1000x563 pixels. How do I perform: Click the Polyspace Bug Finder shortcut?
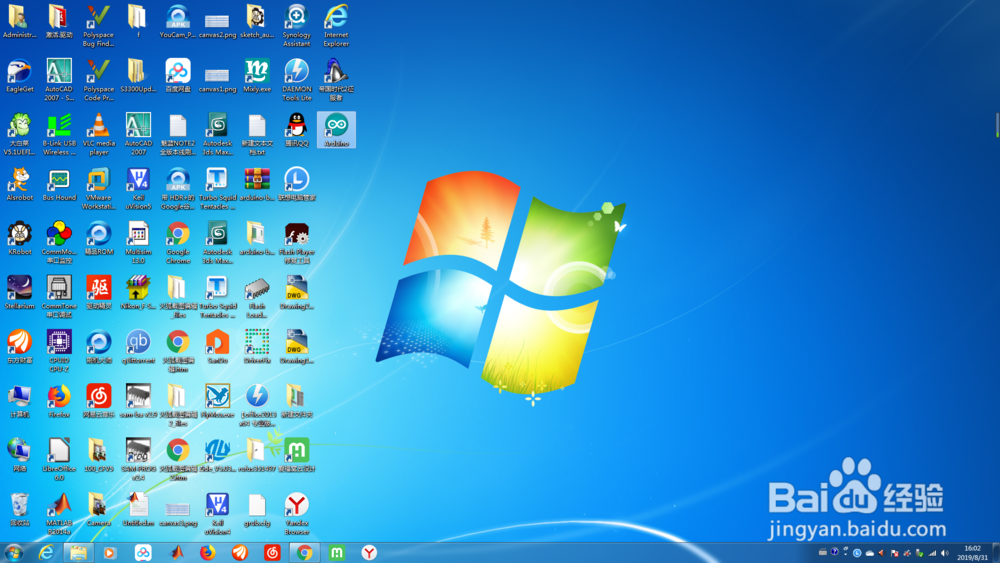pyautogui.click(x=98, y=26)
